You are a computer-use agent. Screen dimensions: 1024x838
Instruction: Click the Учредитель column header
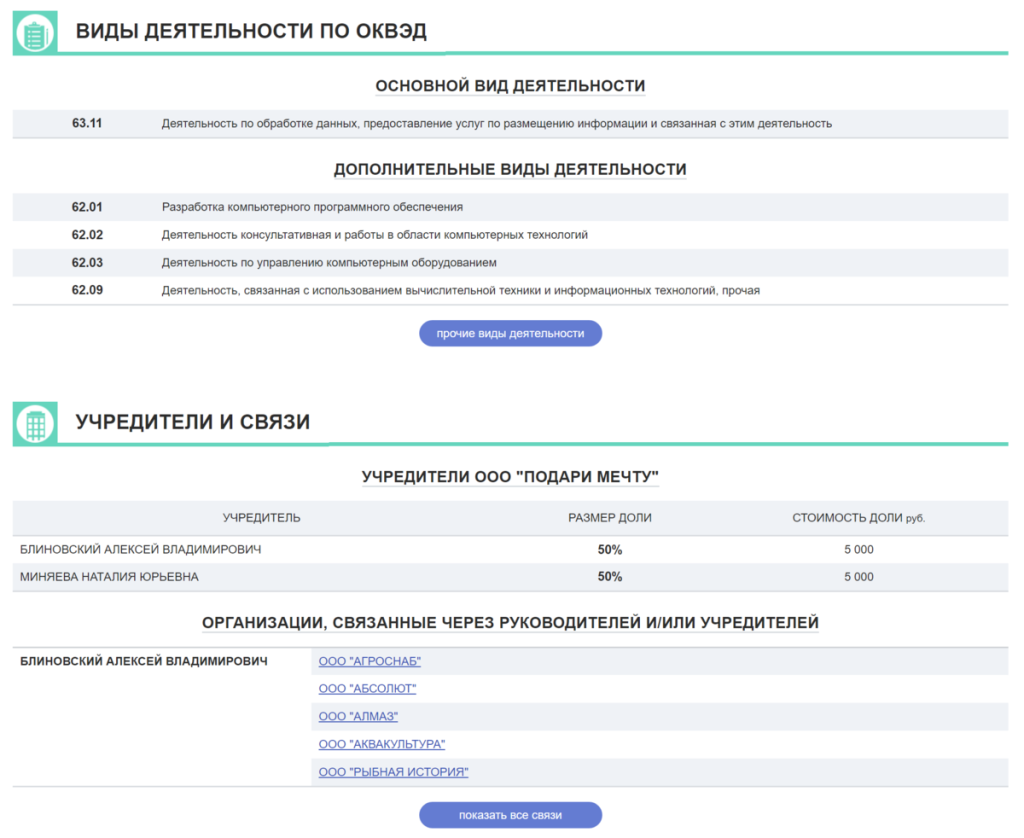[261, 518]
